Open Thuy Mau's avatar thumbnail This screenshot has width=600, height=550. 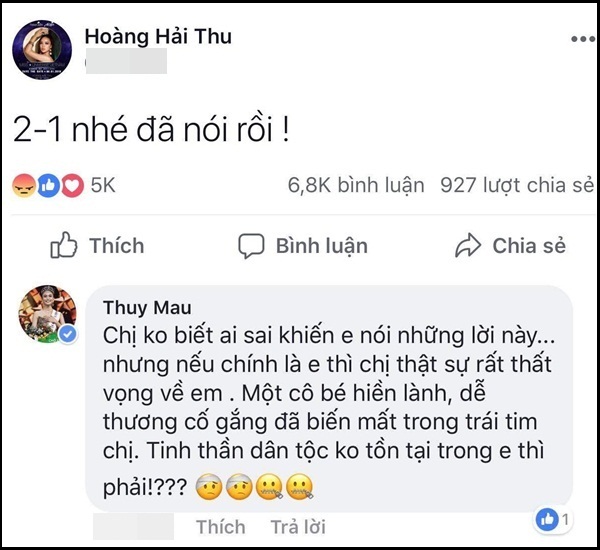[x=48, y=314]
